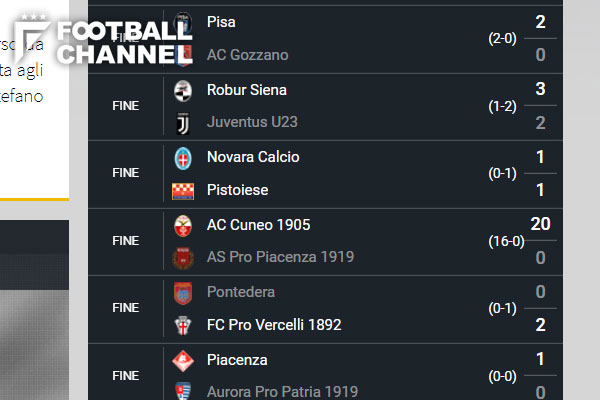
Task: Open the FC Pro Vercelli 1892 link
Action: click(x=273, y=325)
